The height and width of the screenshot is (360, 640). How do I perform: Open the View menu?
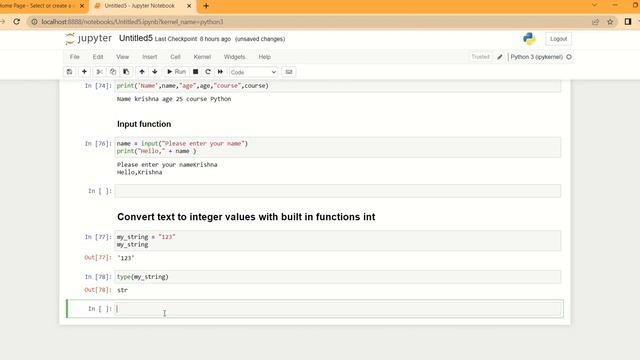[x=122, y=57]
